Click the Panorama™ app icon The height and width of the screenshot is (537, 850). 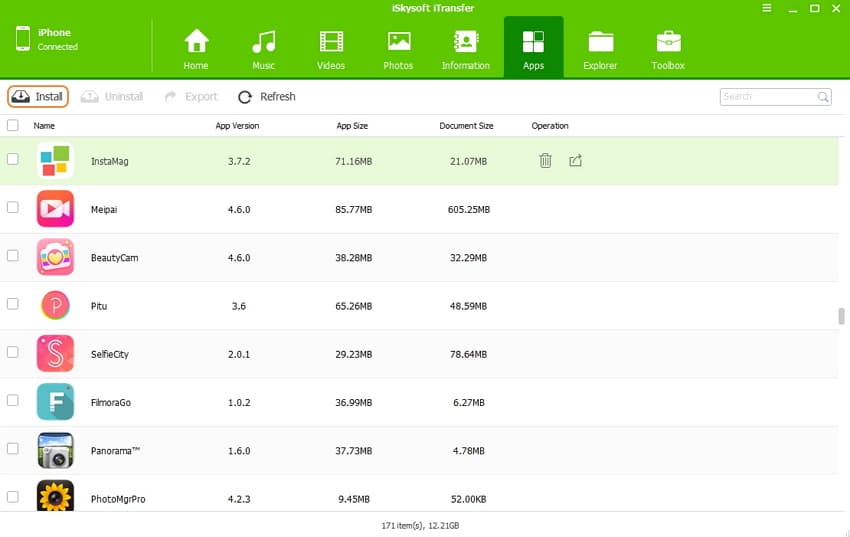click(x=55, y=450)
